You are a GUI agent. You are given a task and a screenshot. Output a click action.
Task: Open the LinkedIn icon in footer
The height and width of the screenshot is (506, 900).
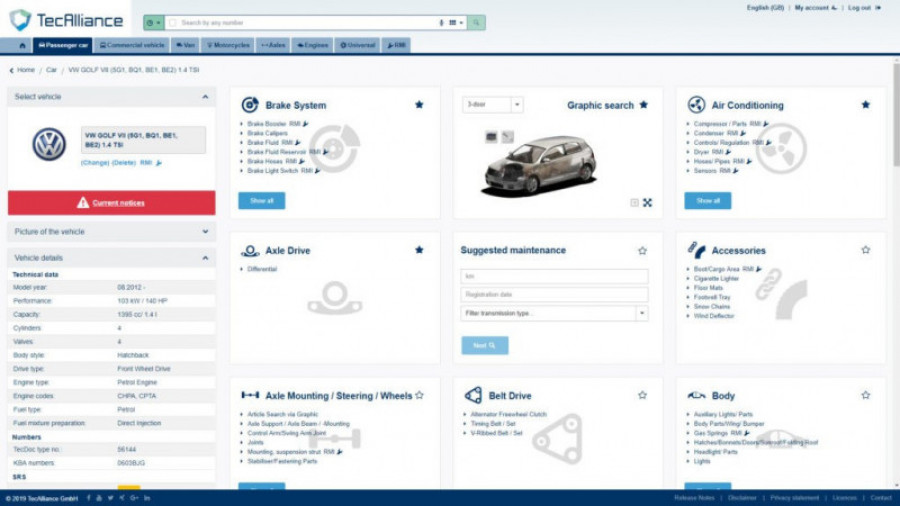148,498
